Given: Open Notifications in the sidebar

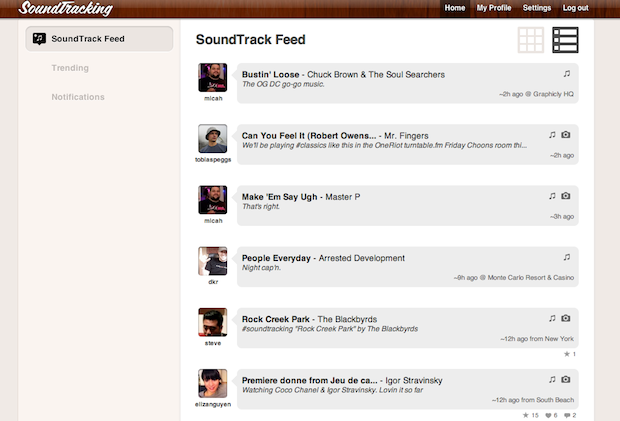Looking at the screenshot, I should pos(78,97).
